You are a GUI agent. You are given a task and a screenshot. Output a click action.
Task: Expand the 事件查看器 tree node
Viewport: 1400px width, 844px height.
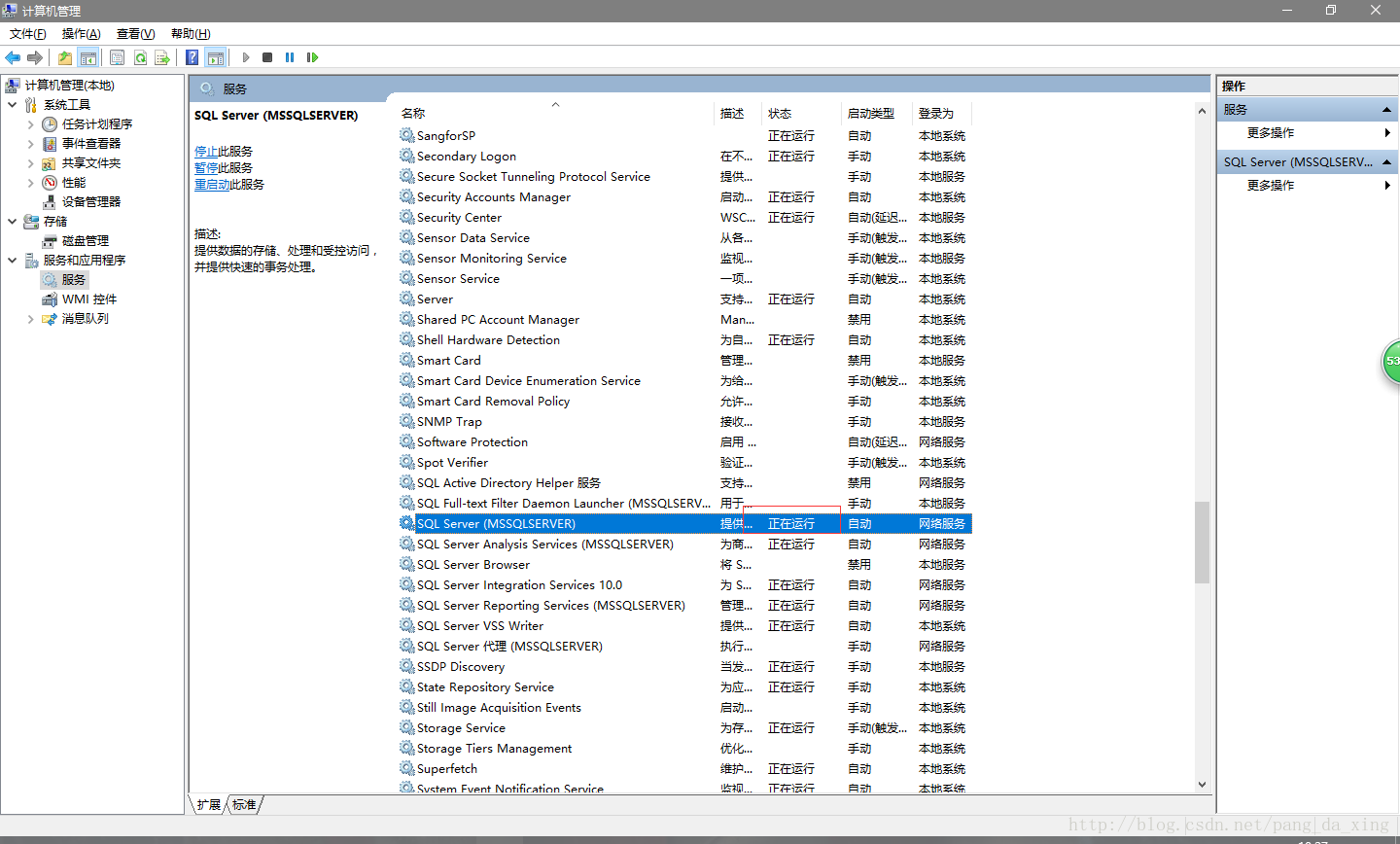click(x=30, y=144)
